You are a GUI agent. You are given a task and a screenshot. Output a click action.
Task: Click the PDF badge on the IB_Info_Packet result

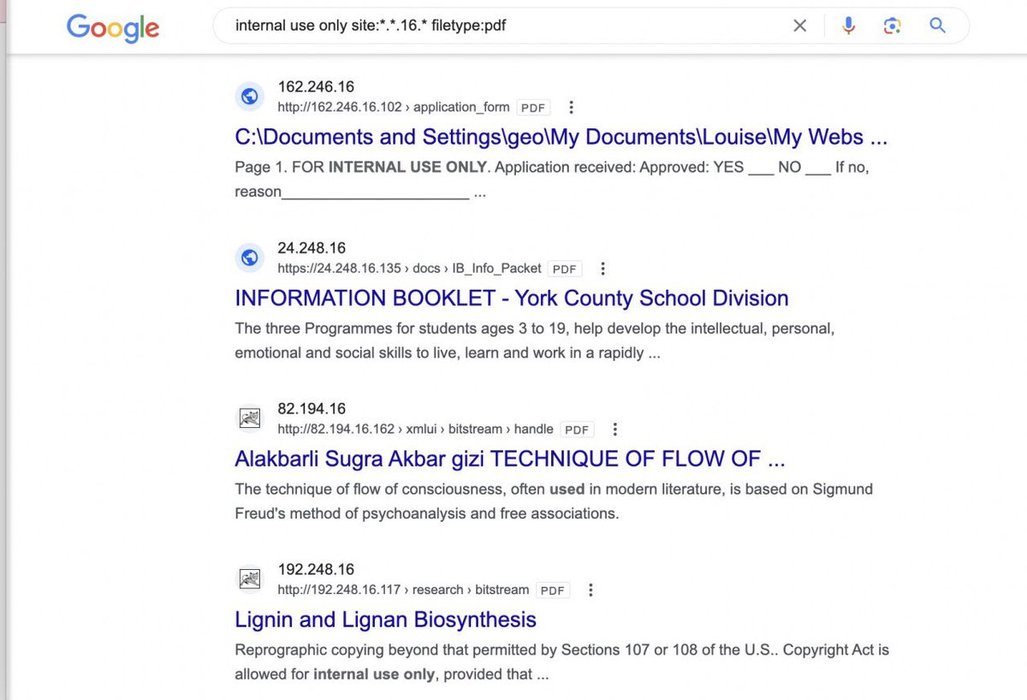[x=565, y=269]
